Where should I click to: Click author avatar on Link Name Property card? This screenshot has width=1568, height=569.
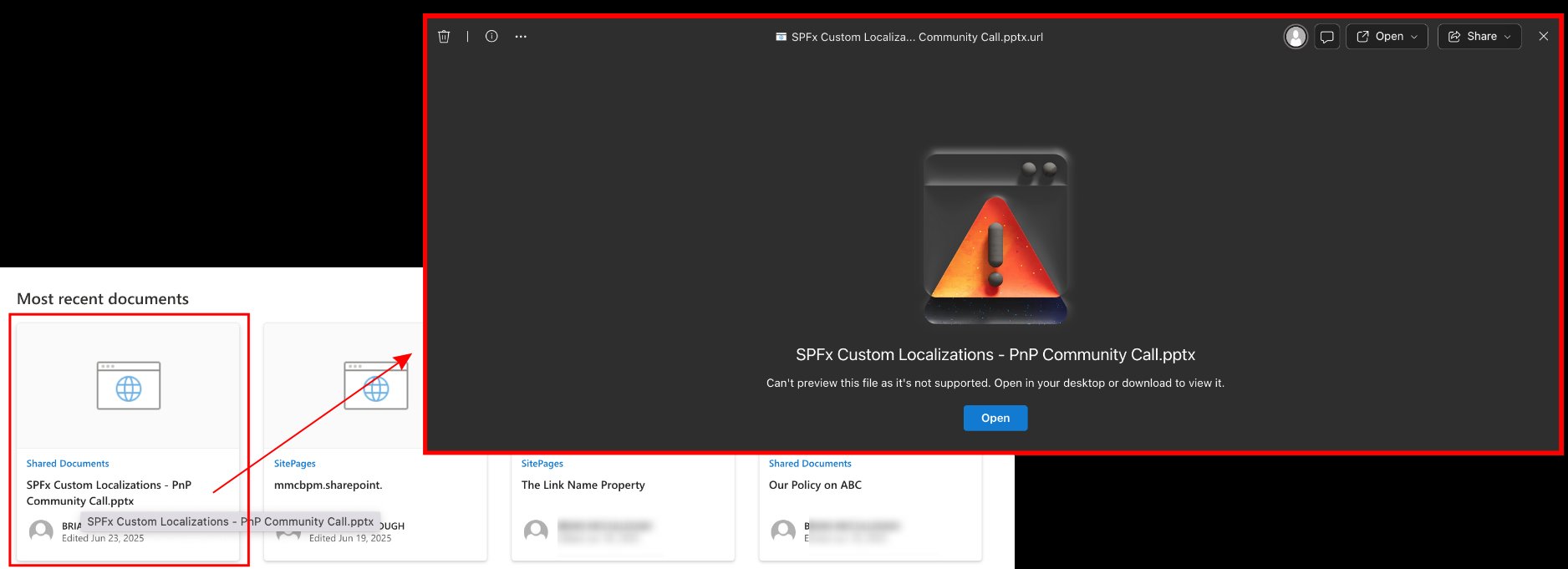click(x=536, y=531)
